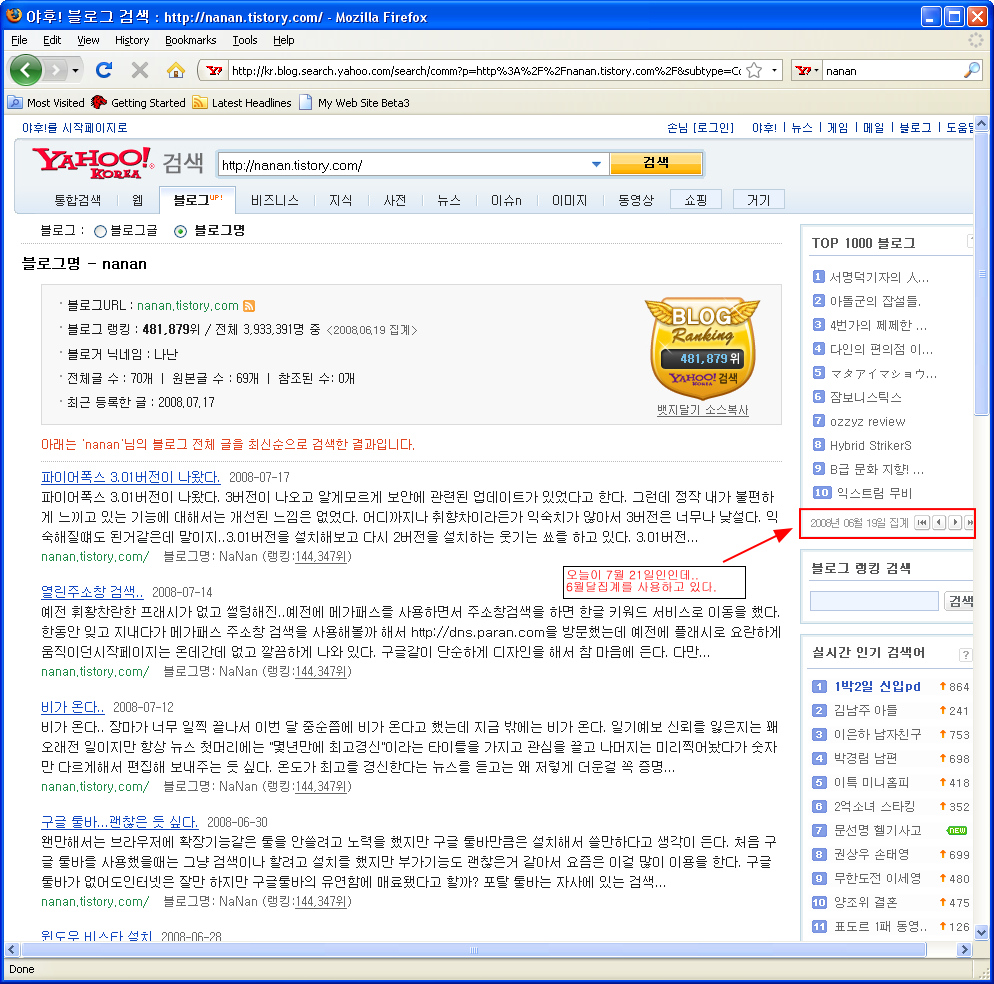Go back with the Firefox back arrow
This screenshot has height=984, width=994.
(25, 70)
